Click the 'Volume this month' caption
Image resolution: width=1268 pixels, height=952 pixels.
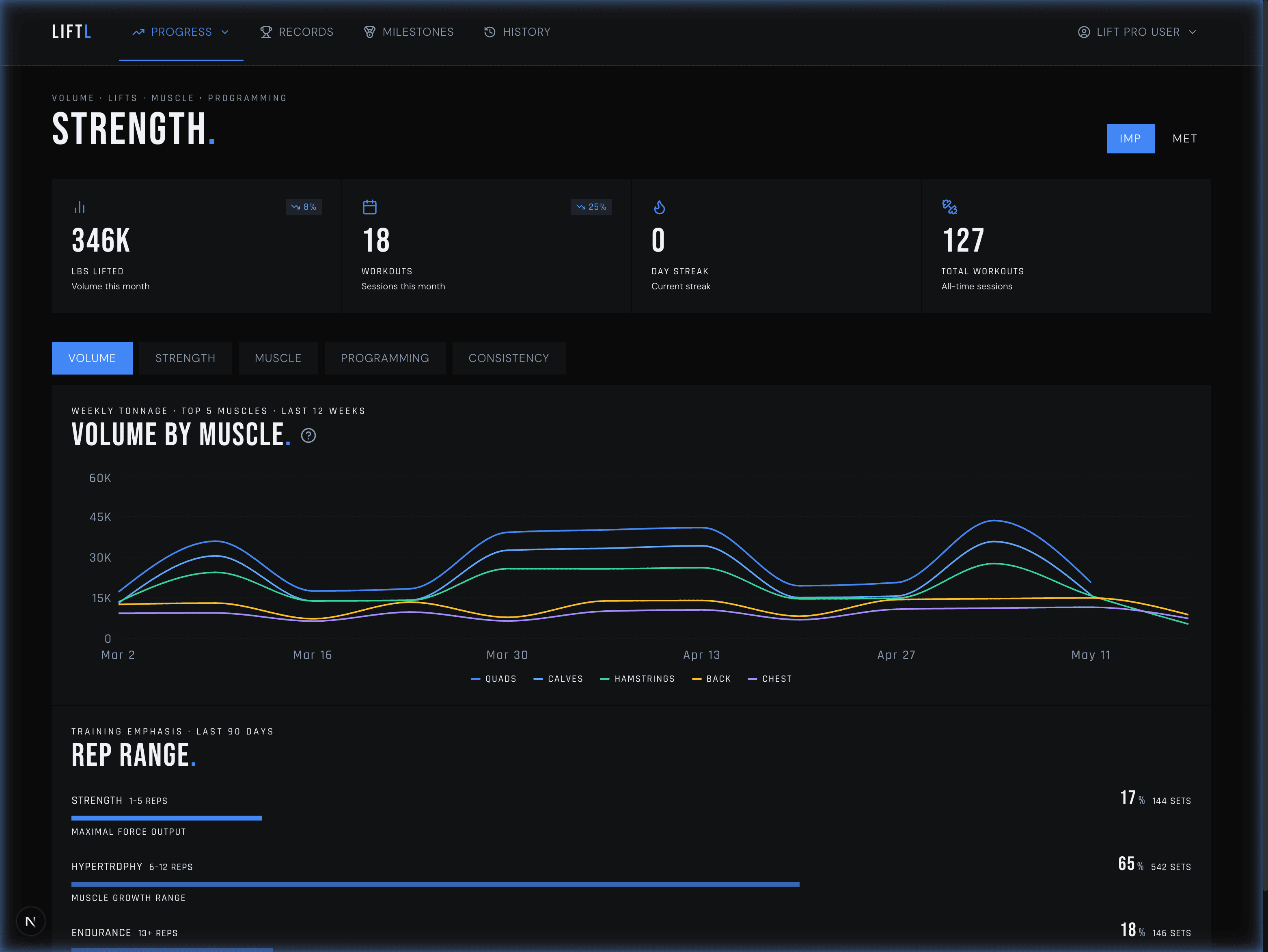pos(110,286)
